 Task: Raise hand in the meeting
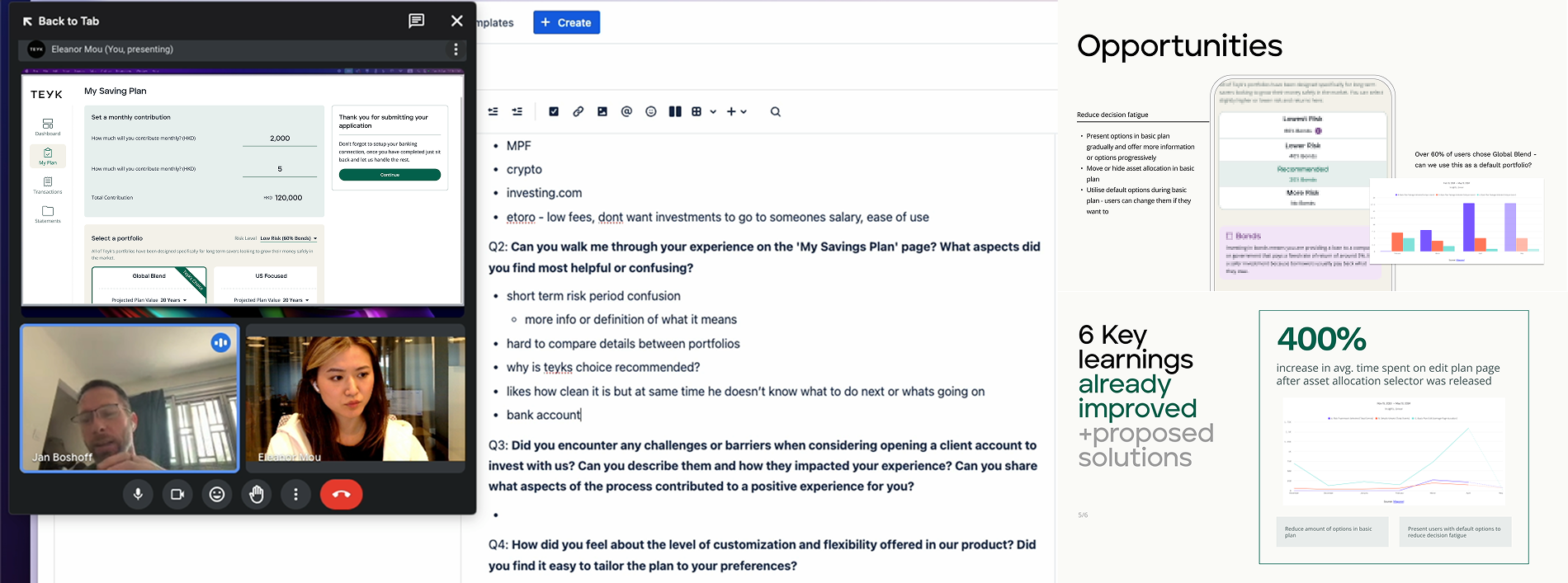(257, 494)
